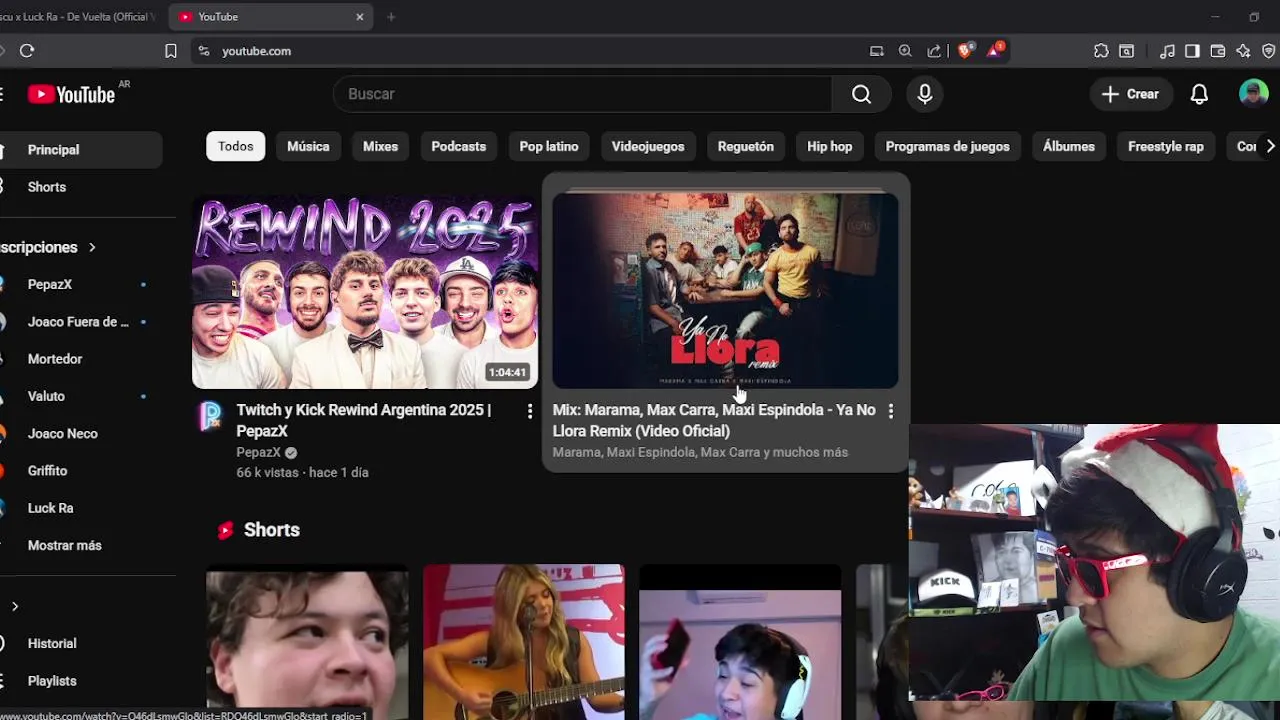Select the Mixes filter chip
1280x720 pixels.
point(380,146)
